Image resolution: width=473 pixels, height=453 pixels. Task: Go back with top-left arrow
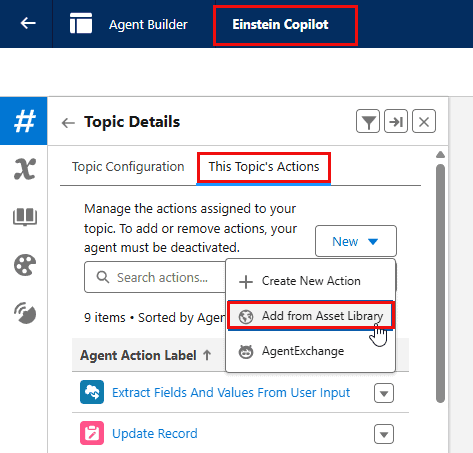[28, 23]
